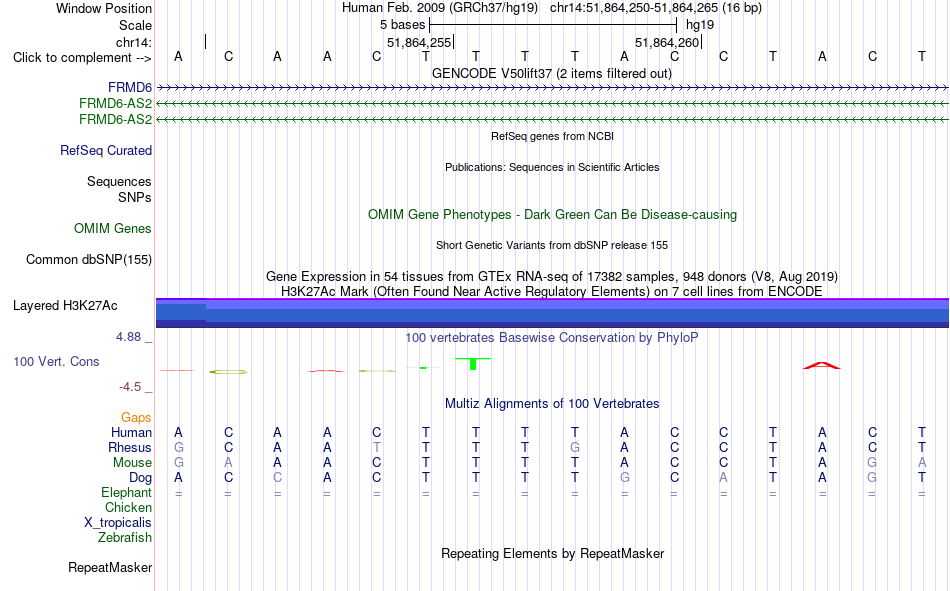The width and height of the screenshot is (950, 591).
Task: Click the Sequences track label
Action: tap(119, 182)
